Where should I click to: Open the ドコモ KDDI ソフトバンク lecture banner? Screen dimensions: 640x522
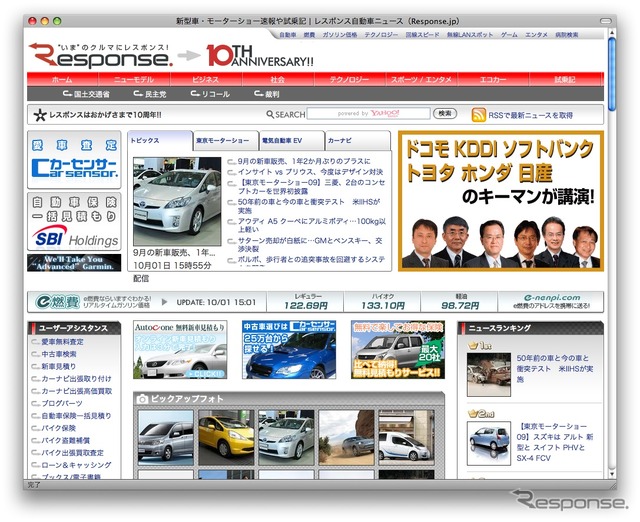(501, 201)
